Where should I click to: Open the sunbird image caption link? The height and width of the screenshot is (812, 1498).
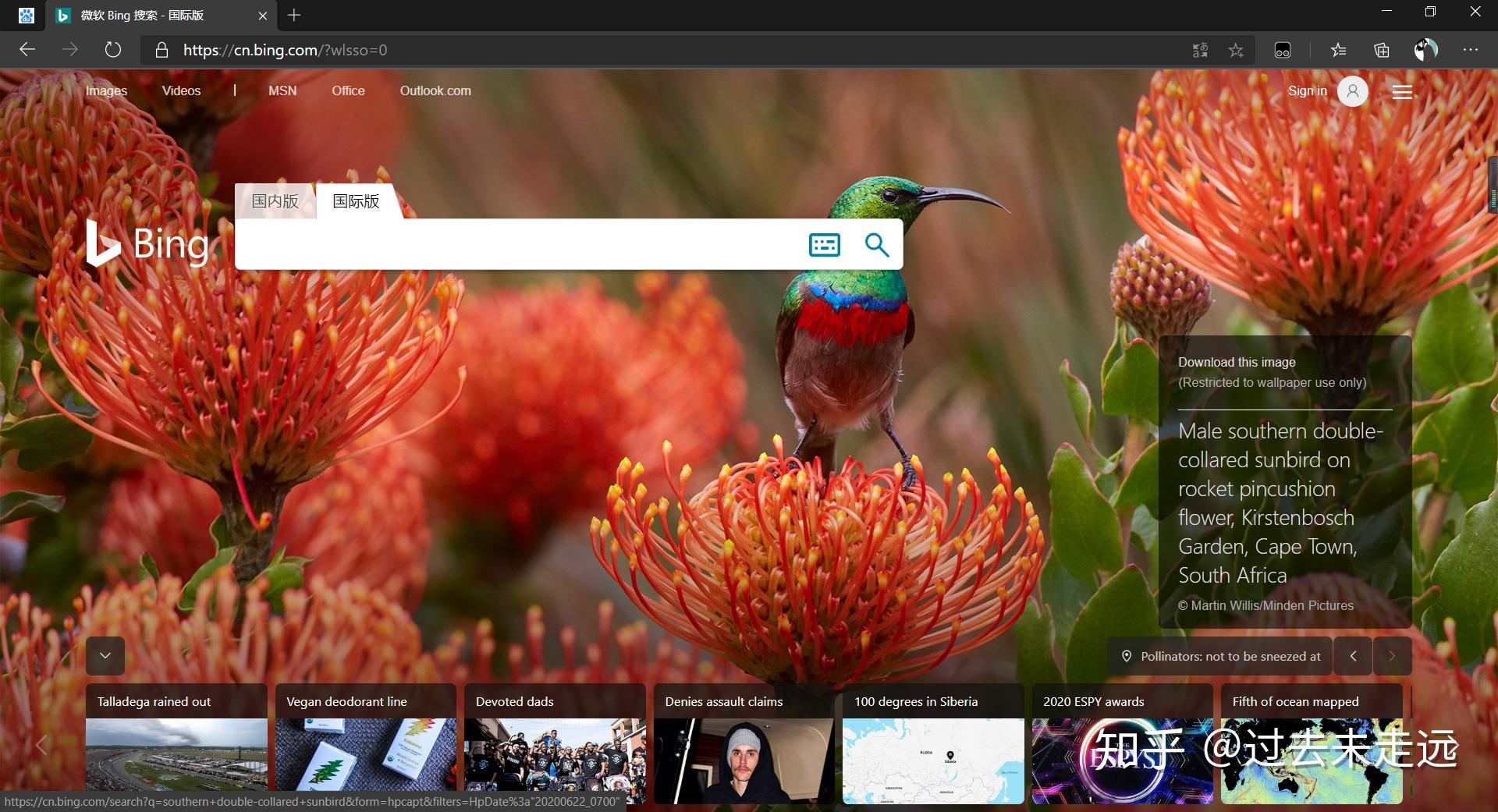1281,503
